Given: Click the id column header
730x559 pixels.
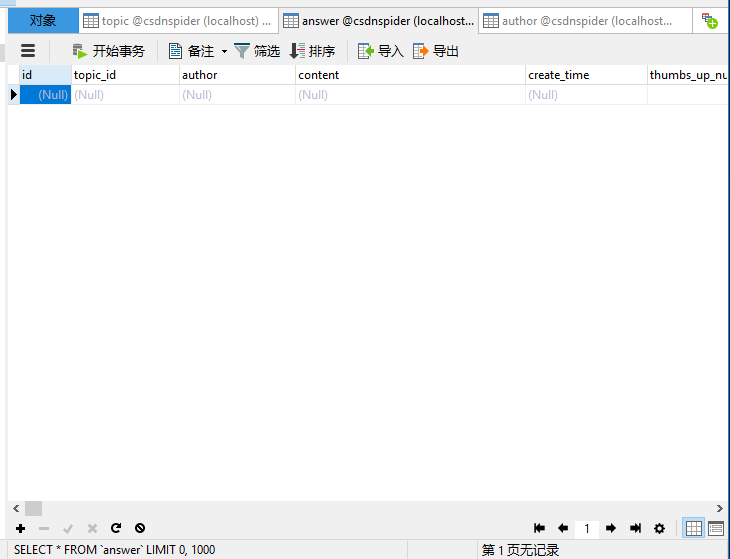Looking at the screenshot, I should [45, 75].
